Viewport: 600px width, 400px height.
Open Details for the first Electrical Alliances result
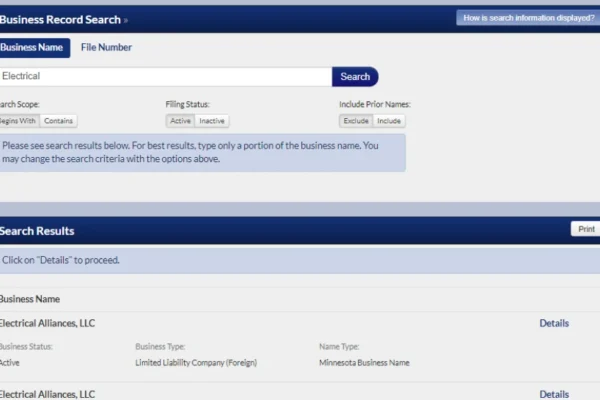point(554,323)
